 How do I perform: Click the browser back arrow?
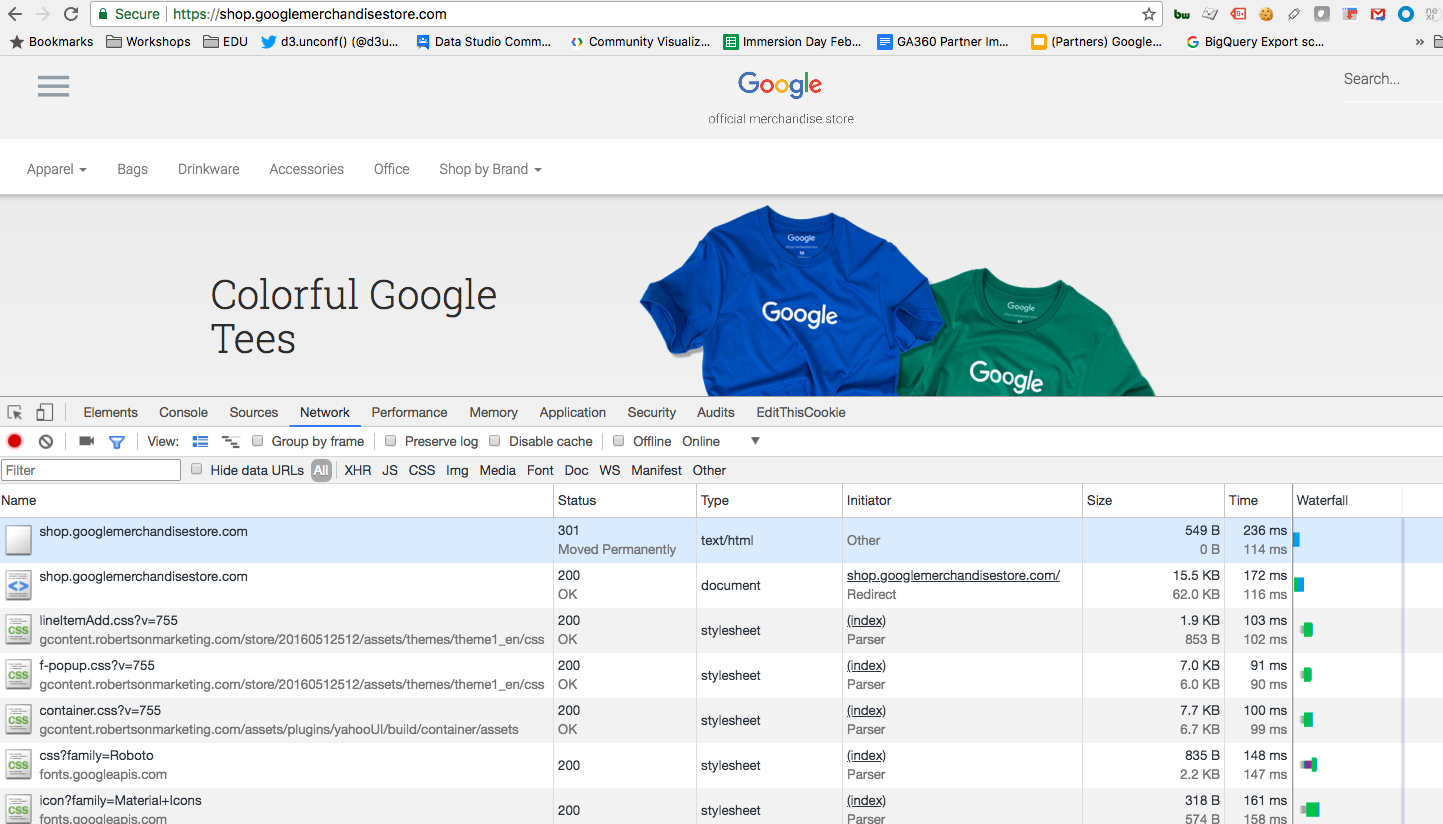point(15,14)
